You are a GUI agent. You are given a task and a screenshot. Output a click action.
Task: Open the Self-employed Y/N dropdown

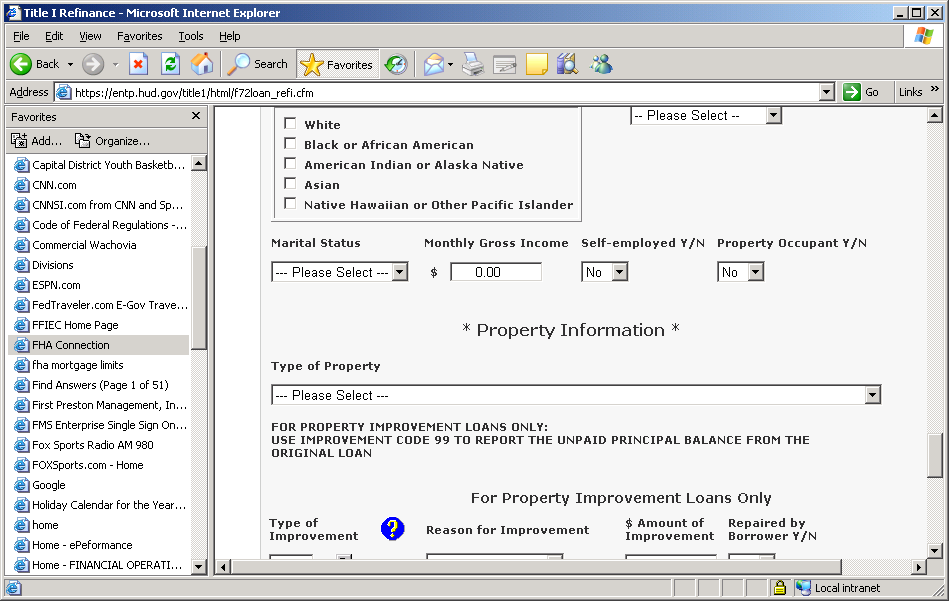pos(604,272)
